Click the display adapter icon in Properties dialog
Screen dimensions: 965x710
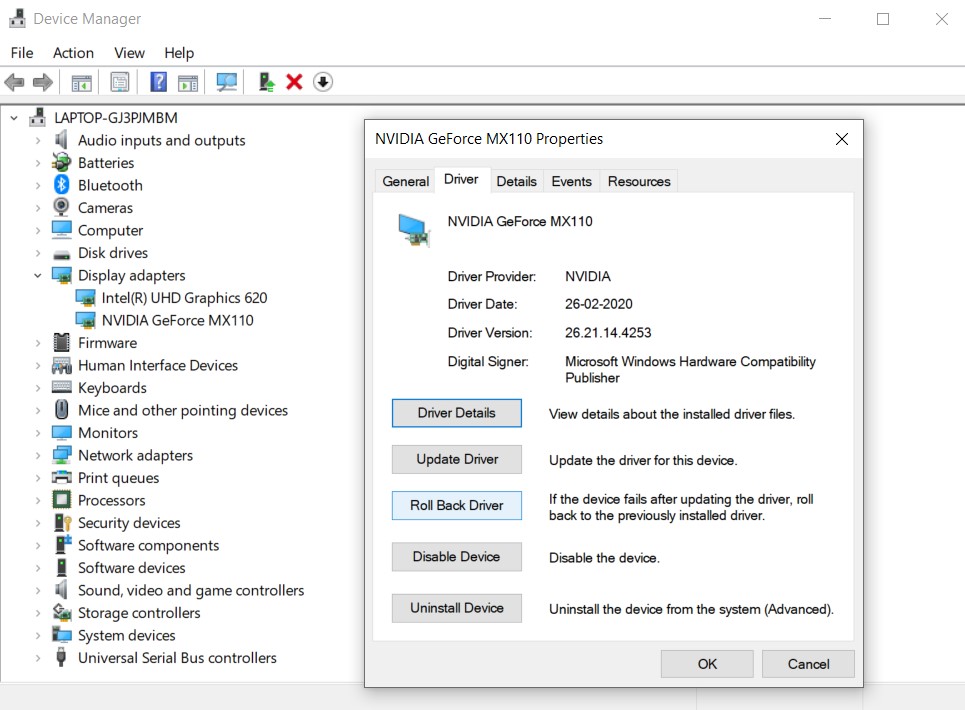pos(414,230)
